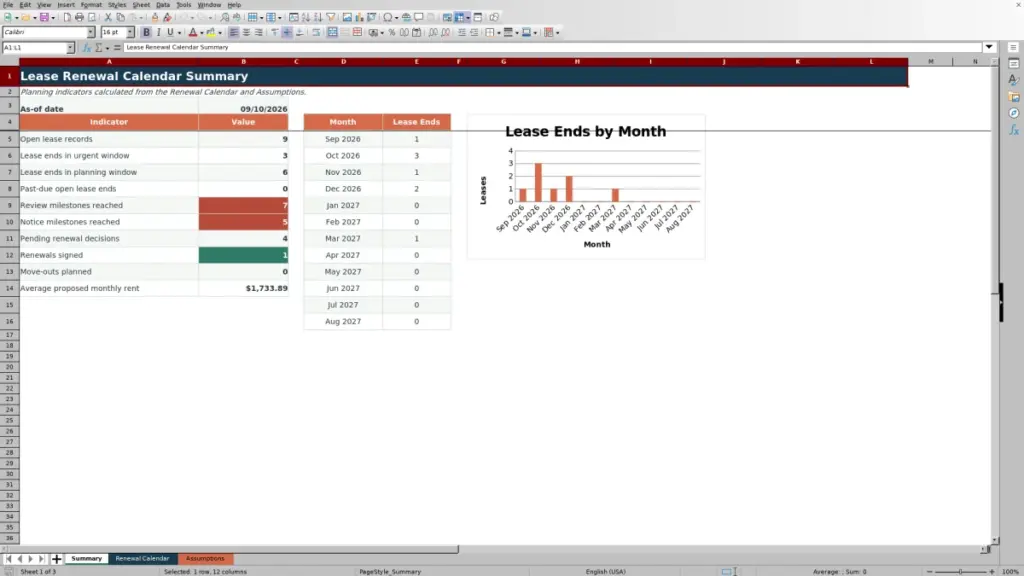
Task: Click the Insert Comment icon
Action: coord(419,17)
